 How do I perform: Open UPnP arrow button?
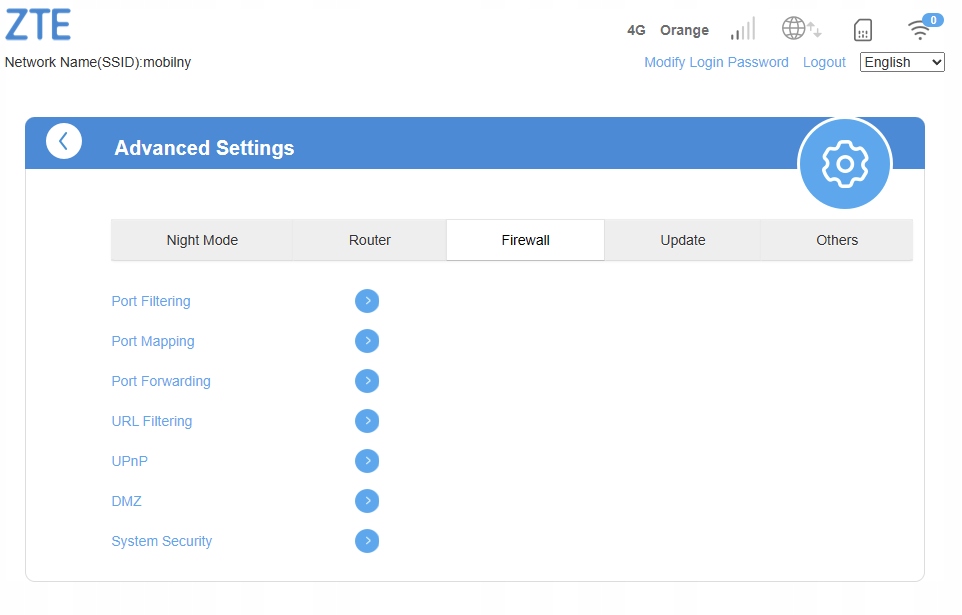point(367,461)
